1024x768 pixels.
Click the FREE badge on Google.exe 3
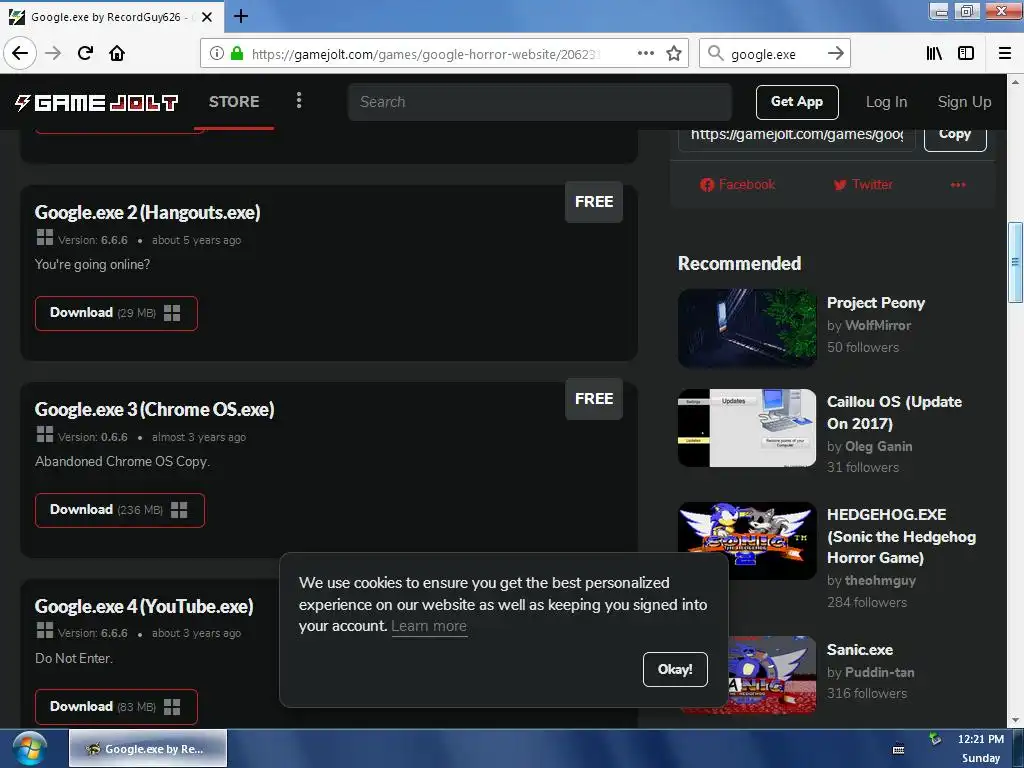pyautogui.click(x=594, y=399)
